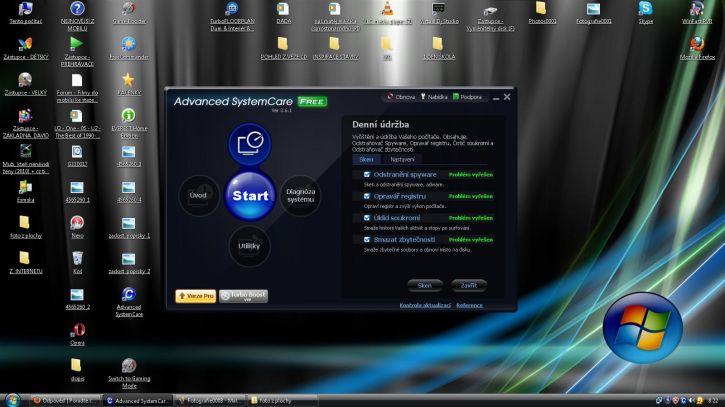Screen dimensions: 725x407
Task: Open the 4565260_2 image file
Action: [x=77, y=299]
